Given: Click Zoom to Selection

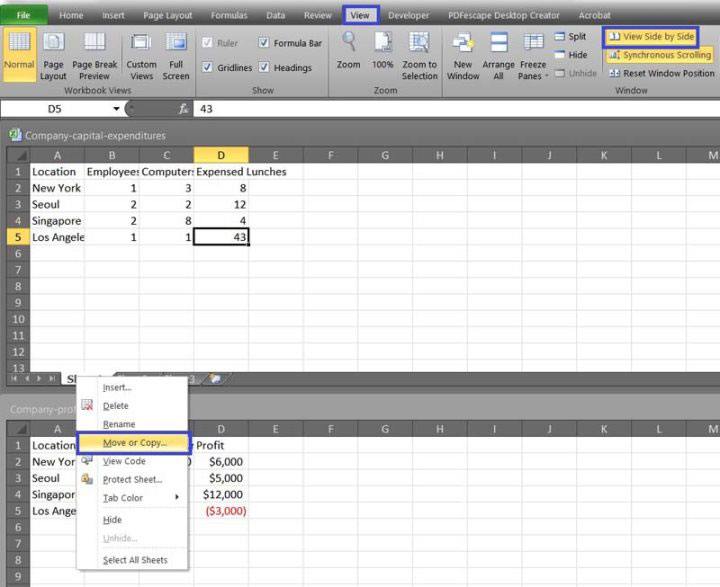Looking at the screenshot, I should pos(420,56).
